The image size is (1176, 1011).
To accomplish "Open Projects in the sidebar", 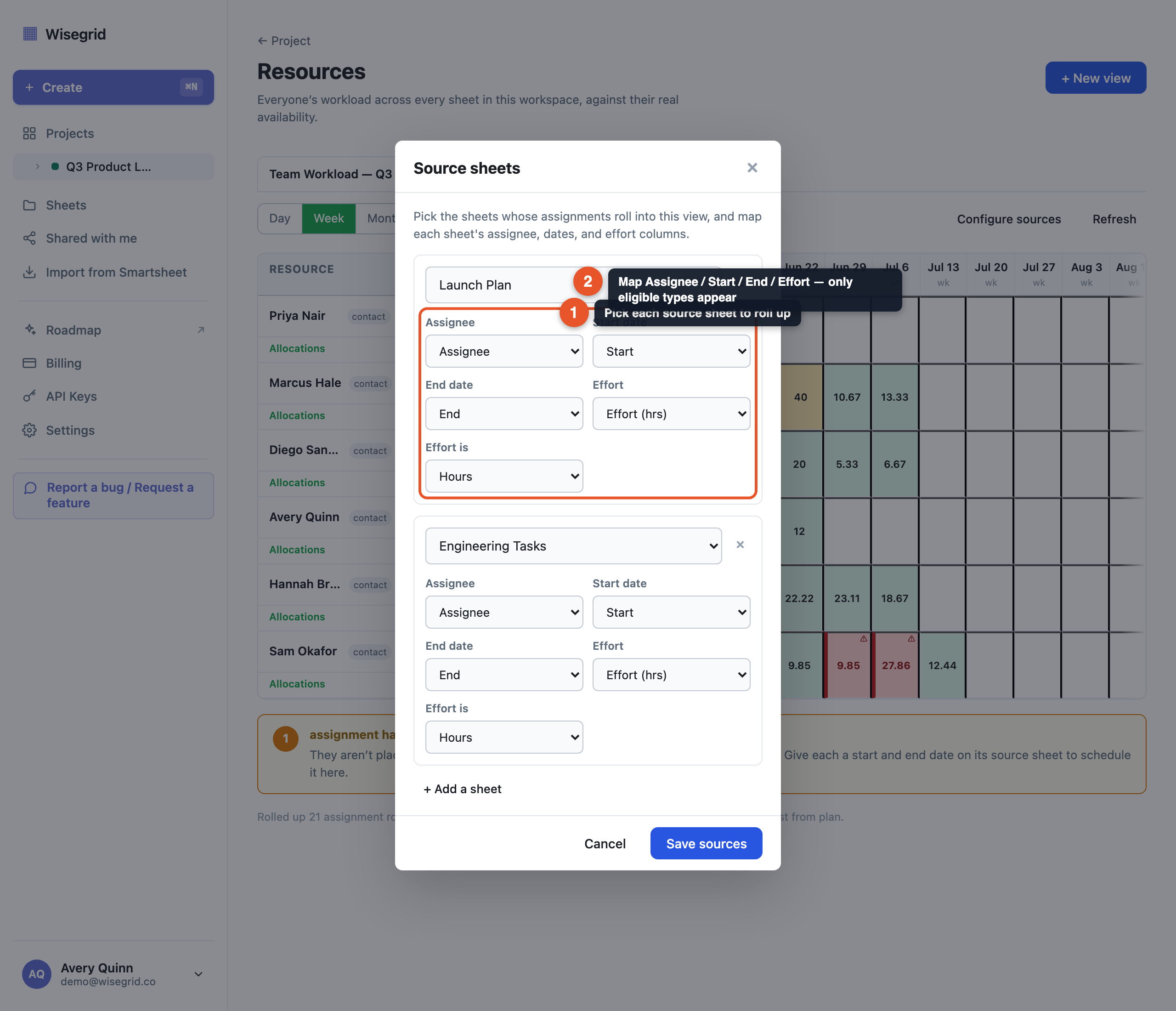I will pyautogui.click(x=113, y=133).
